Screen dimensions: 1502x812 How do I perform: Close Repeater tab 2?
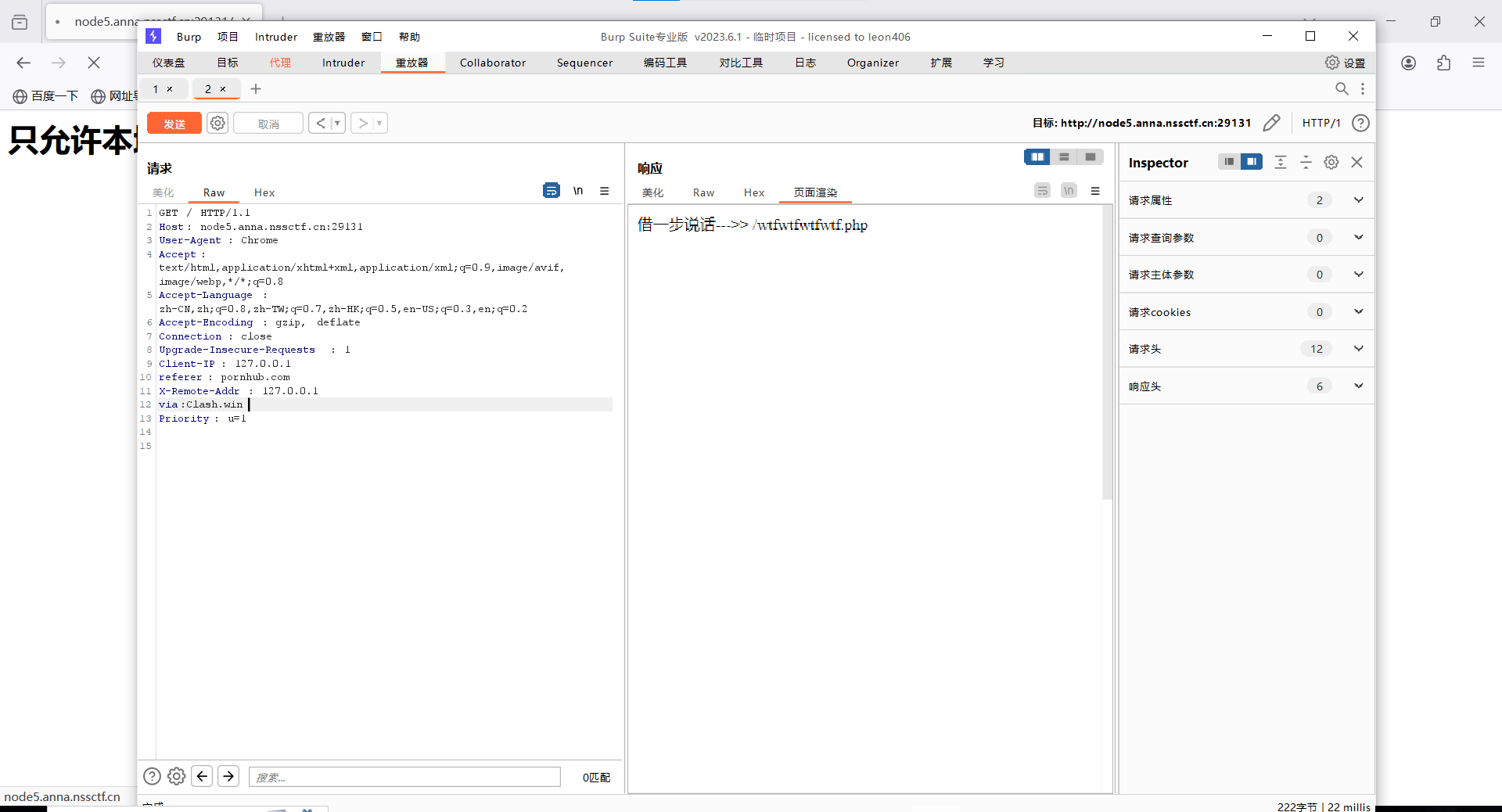point(223,89)
